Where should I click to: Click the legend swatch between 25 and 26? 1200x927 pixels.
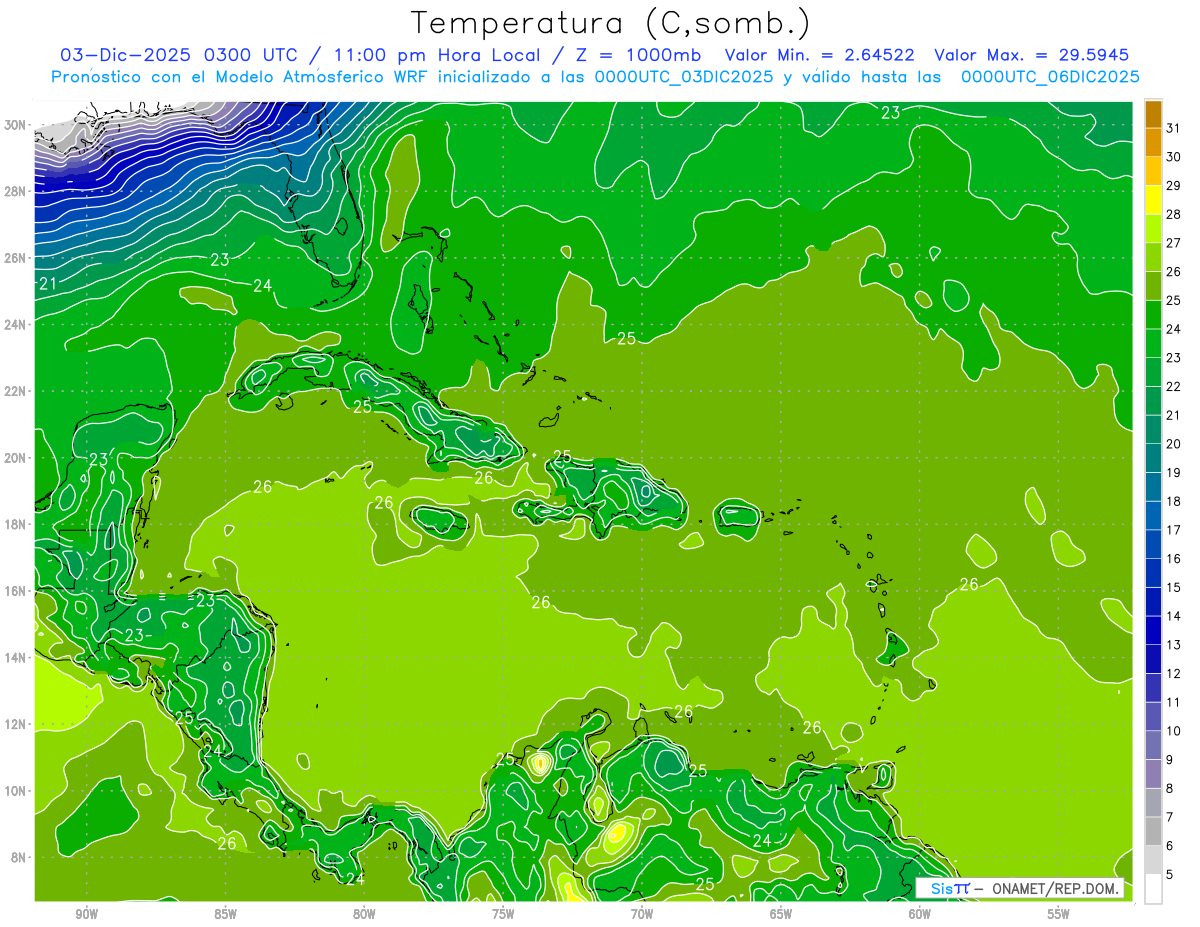pyautogui.click(x=1153, y=286)
